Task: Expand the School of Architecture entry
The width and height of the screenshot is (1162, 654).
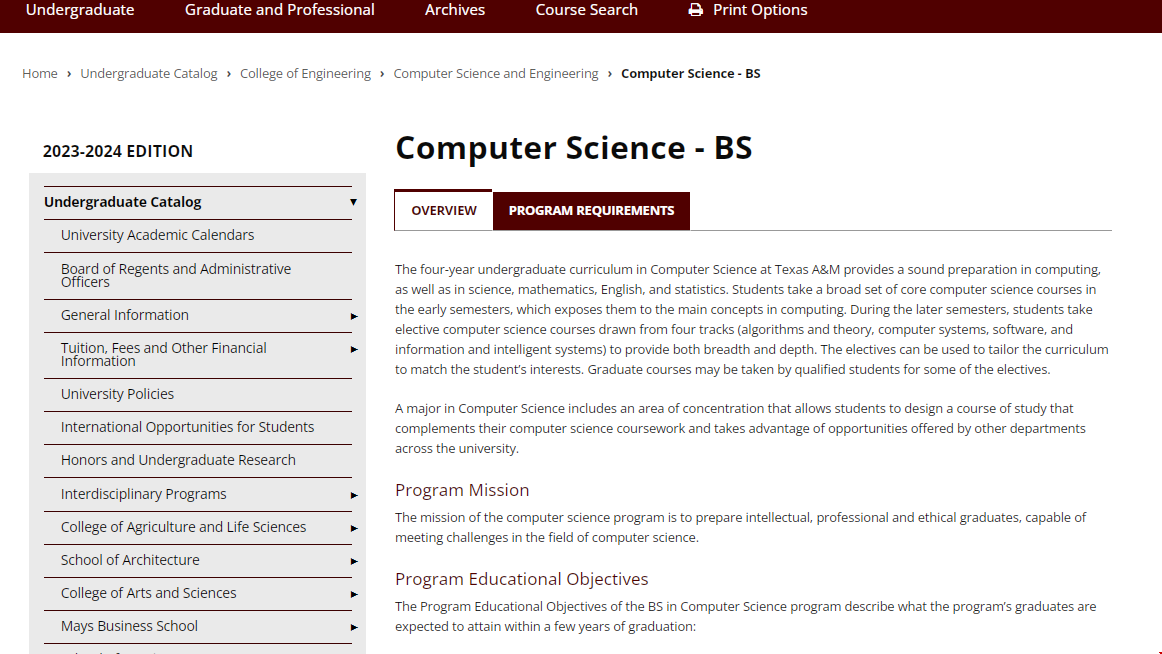Action: pos(353,560)
